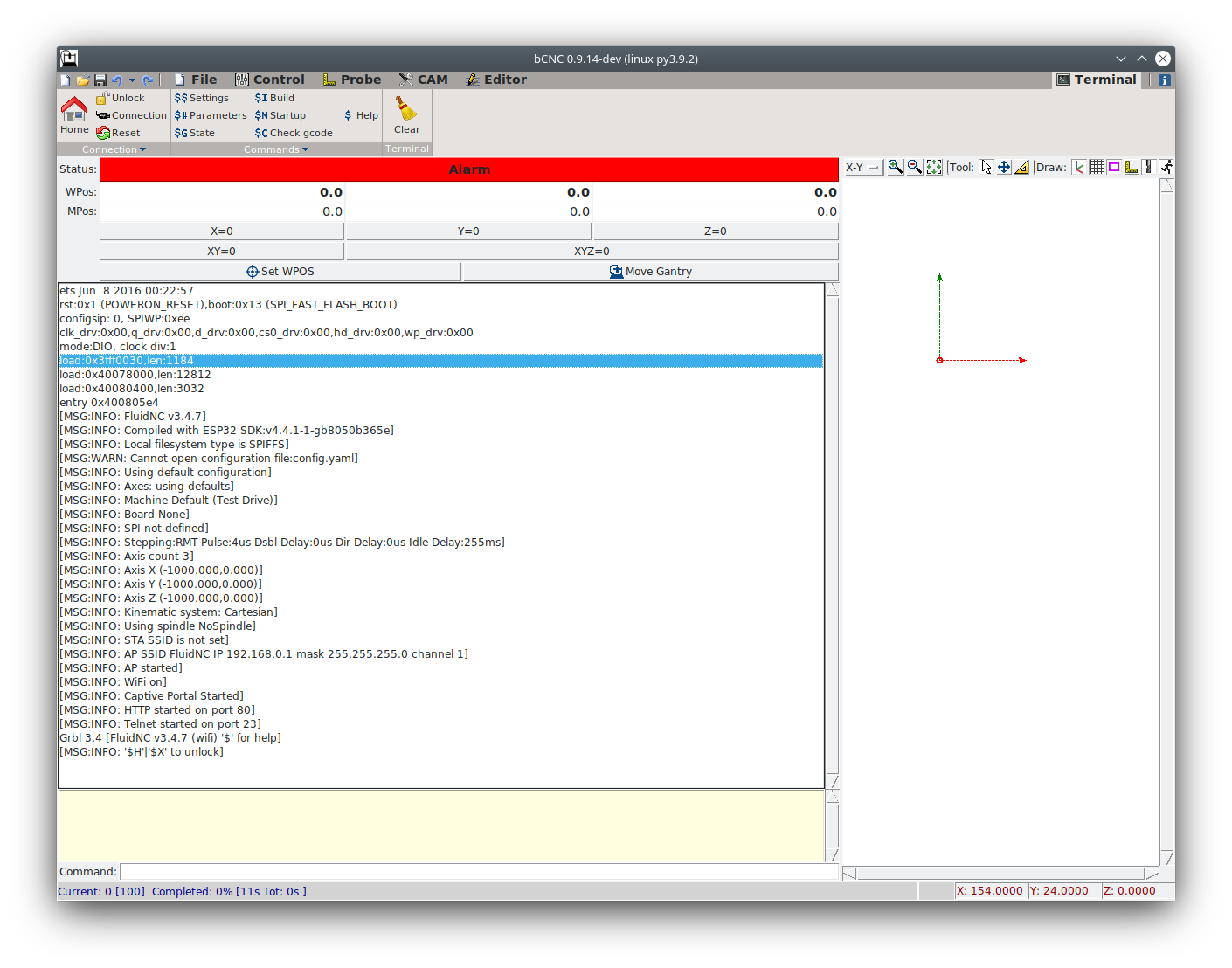Toggle drawing of work paths

[1150, 167]
